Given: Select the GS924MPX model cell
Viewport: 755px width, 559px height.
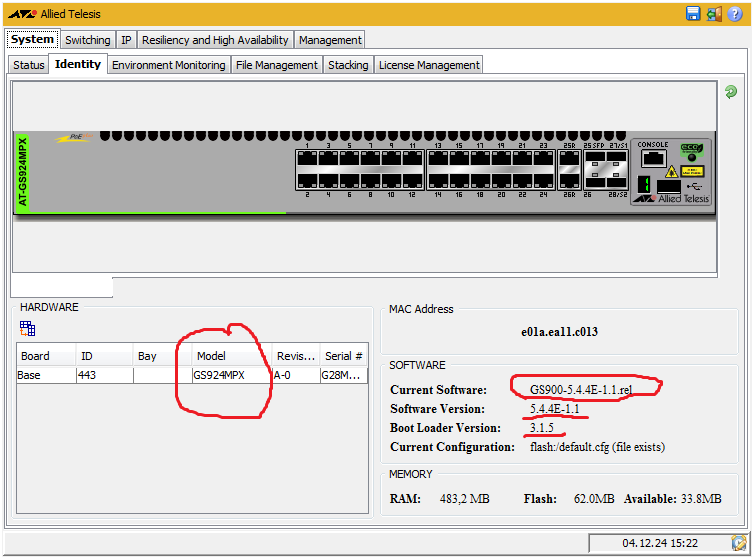Looking at the screenshot, I should (x=232, y=375).
